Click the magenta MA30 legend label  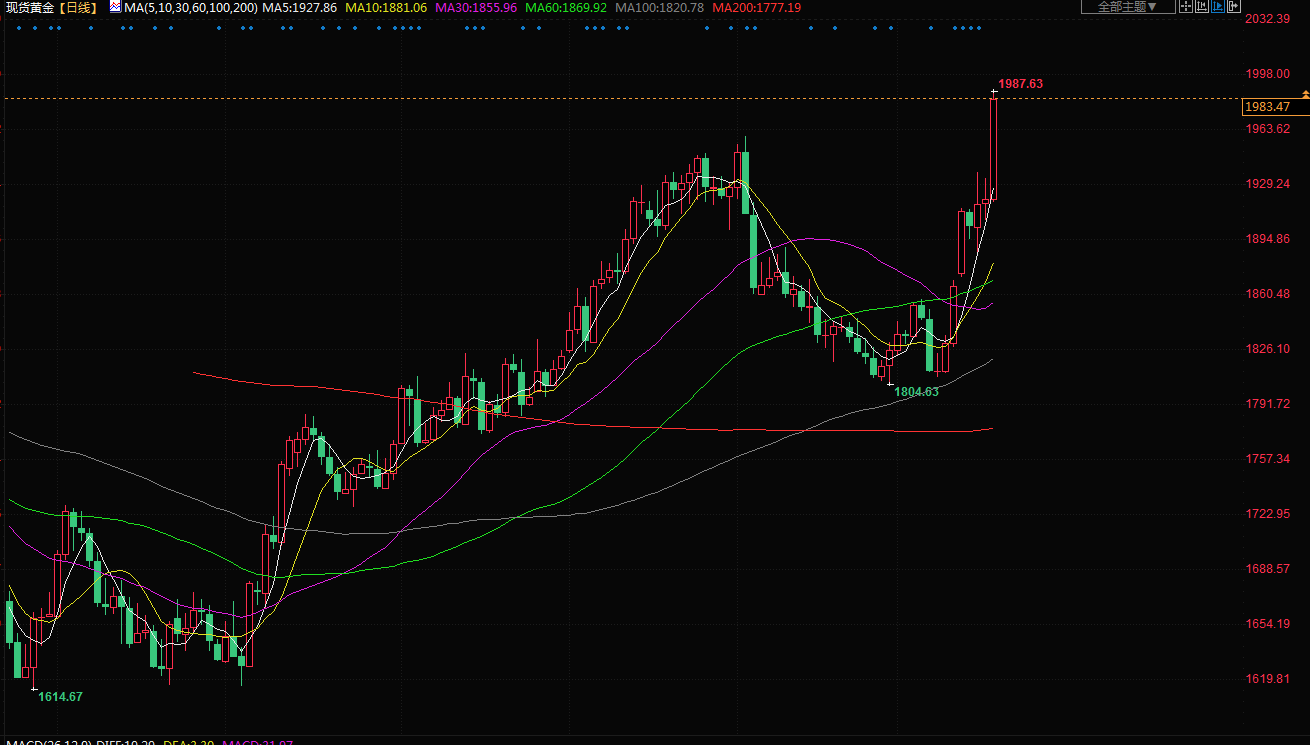click(476, 8)
